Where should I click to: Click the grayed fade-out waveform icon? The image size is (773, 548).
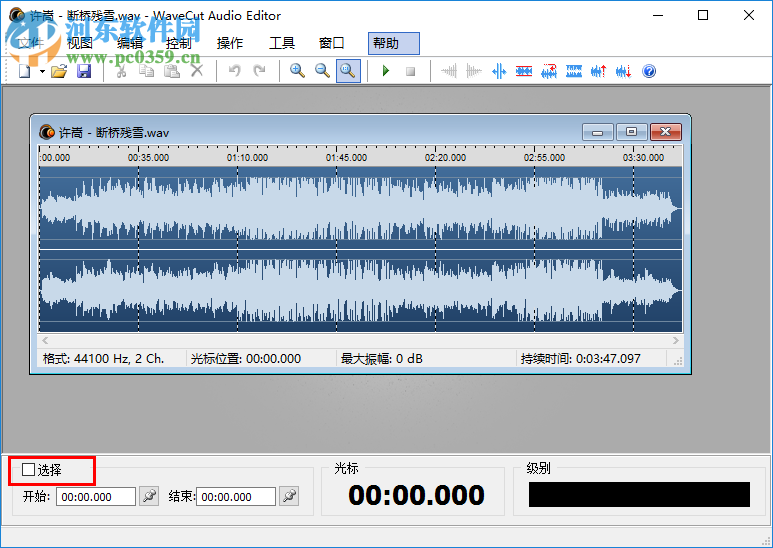point(474,71)
